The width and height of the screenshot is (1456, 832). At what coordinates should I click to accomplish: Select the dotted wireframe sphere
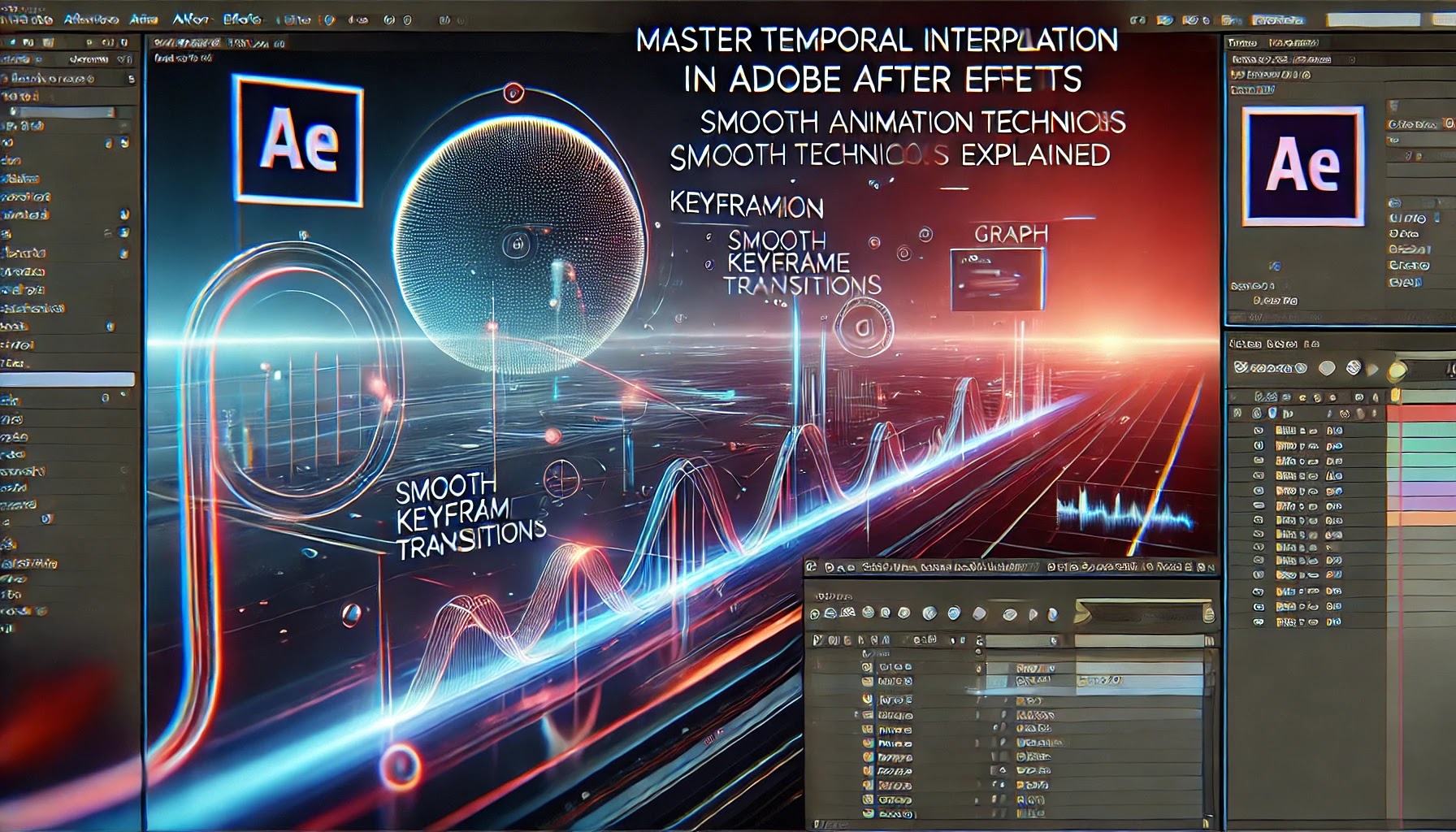[x=519, y=244]
